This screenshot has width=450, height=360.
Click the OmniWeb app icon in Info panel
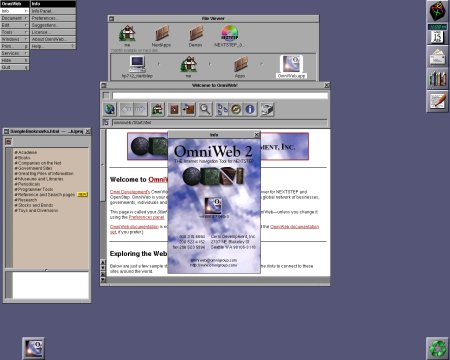click(213, 206)
